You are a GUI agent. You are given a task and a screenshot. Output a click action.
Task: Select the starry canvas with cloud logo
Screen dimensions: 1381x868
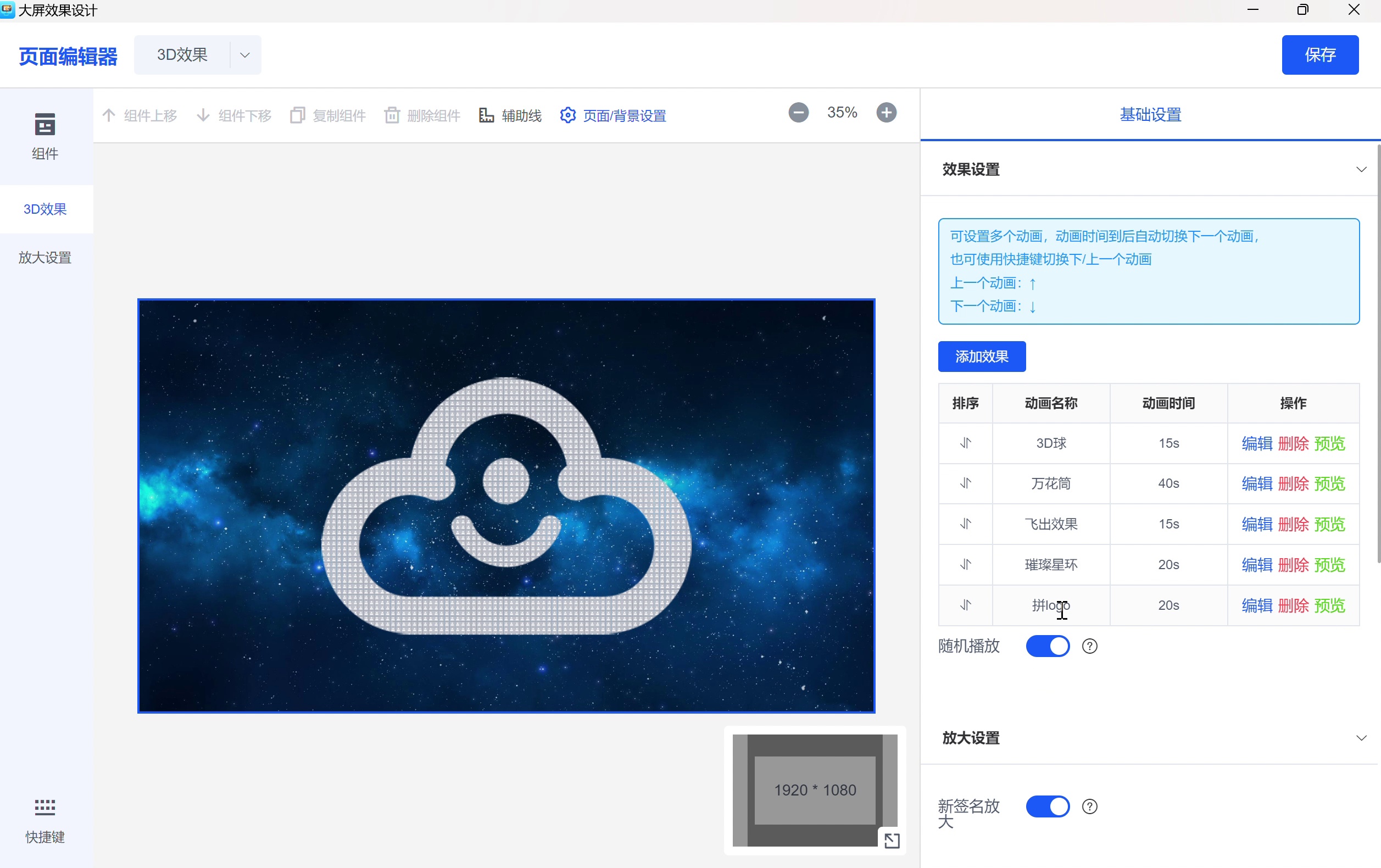pyautogui.click(x=506, y=505)
